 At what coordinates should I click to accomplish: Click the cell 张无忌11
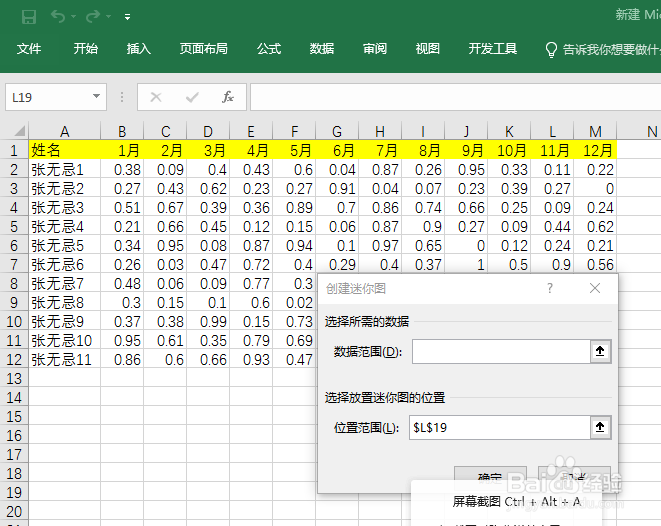pos(64,359)
